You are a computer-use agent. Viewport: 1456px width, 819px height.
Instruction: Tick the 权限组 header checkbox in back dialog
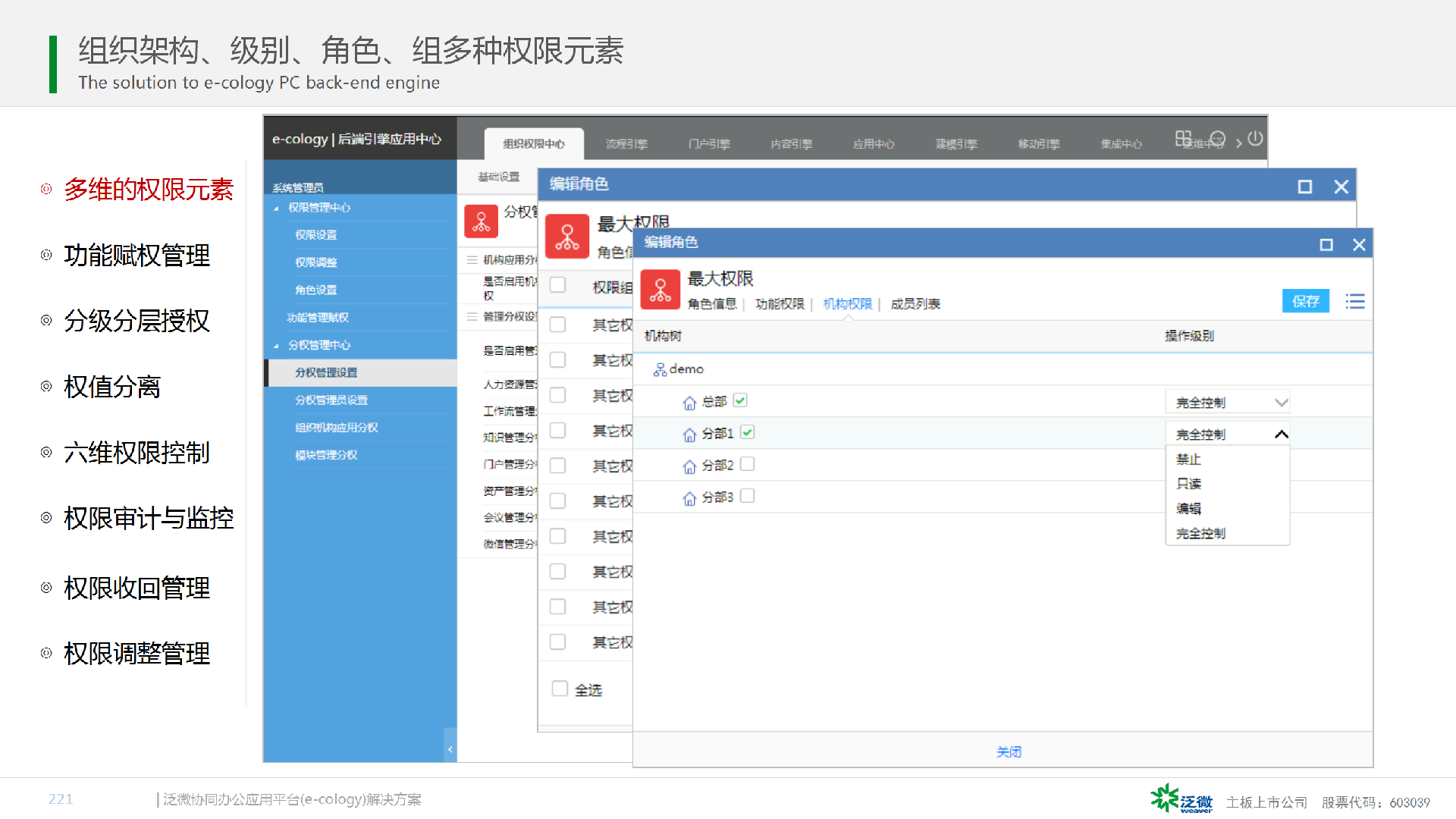pos(558,285)
